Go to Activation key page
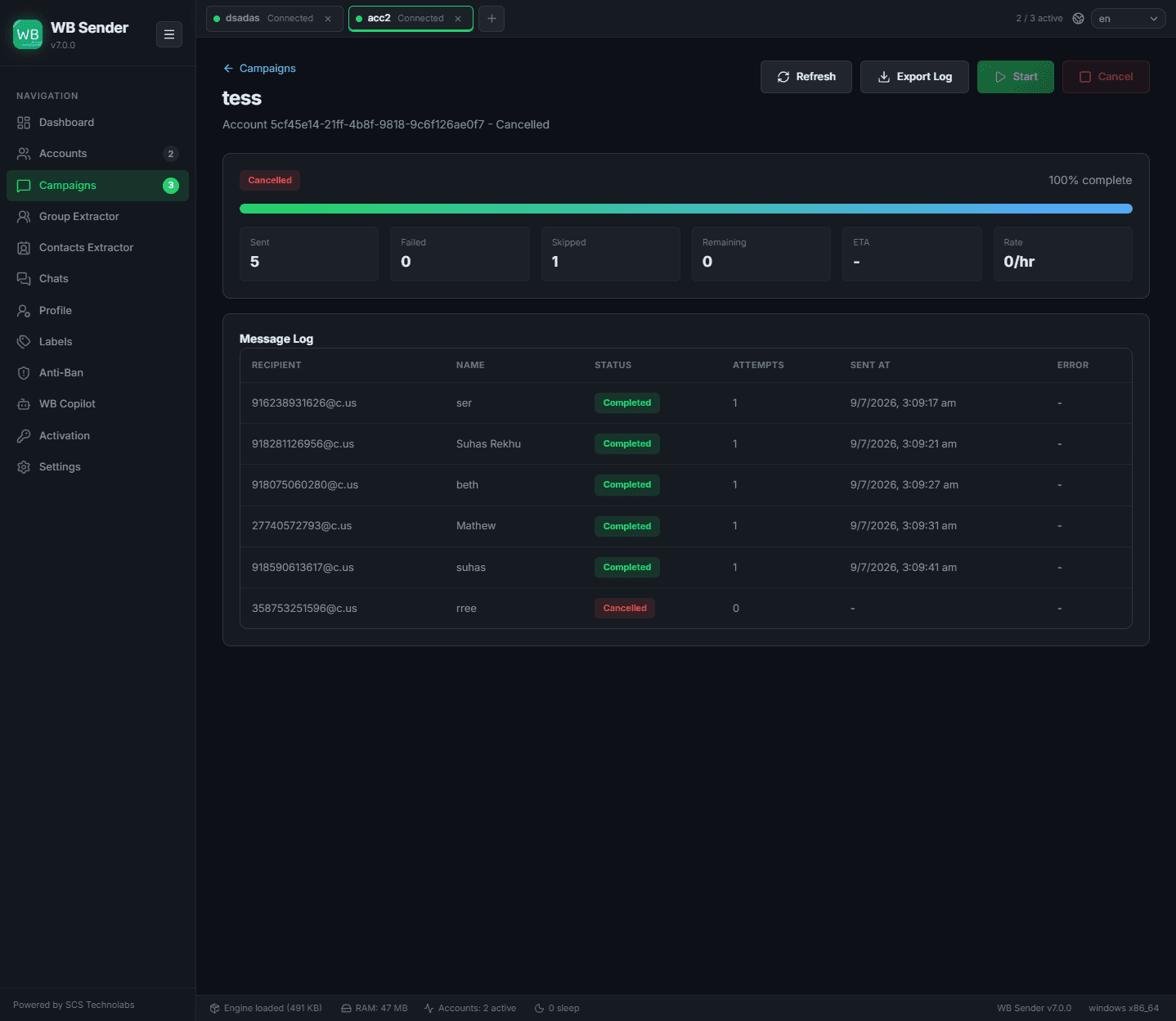 pyautogui.click(x=97, y=436)
